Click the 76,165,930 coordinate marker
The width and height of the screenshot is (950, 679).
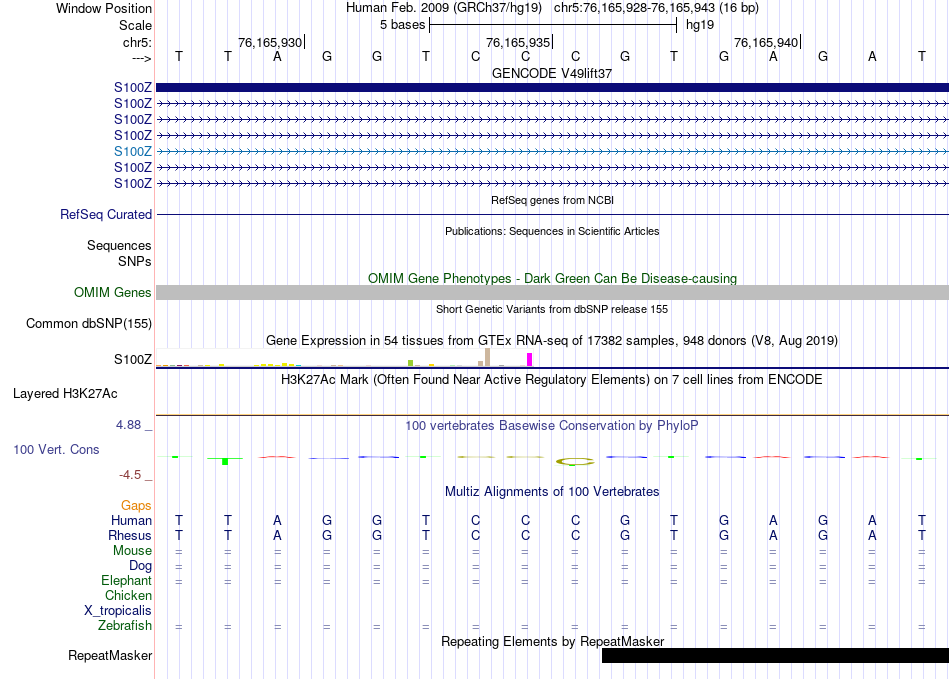coord(271,42)
